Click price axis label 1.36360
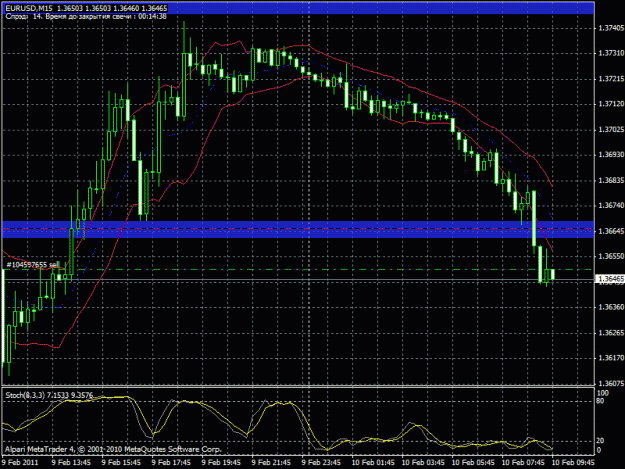 coord(611,307)
